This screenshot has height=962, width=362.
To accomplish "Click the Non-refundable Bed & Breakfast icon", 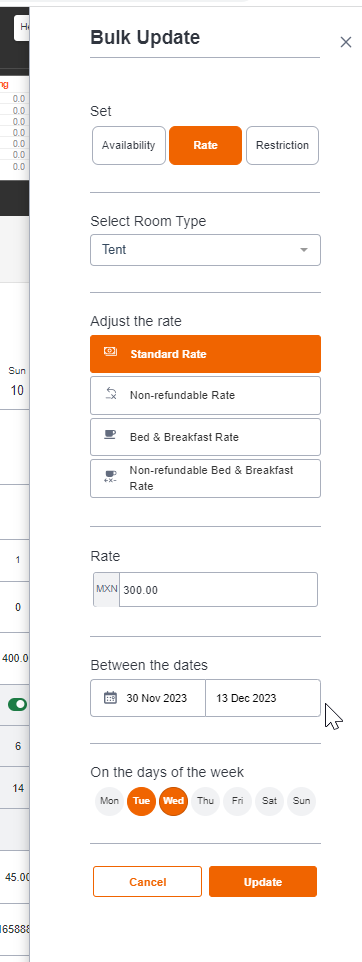I will 110,477.
